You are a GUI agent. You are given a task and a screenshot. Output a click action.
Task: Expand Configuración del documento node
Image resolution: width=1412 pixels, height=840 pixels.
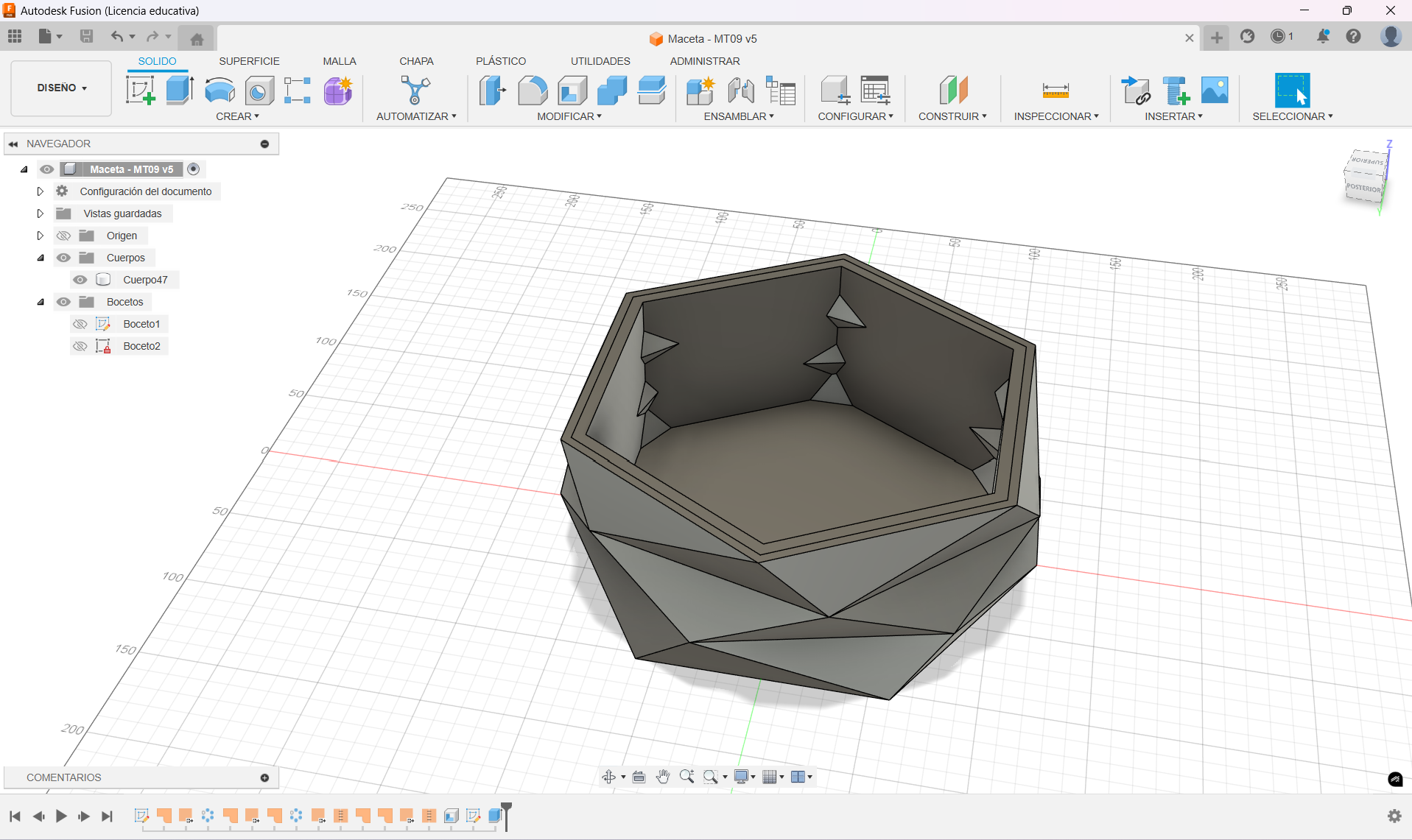point(41,191)
